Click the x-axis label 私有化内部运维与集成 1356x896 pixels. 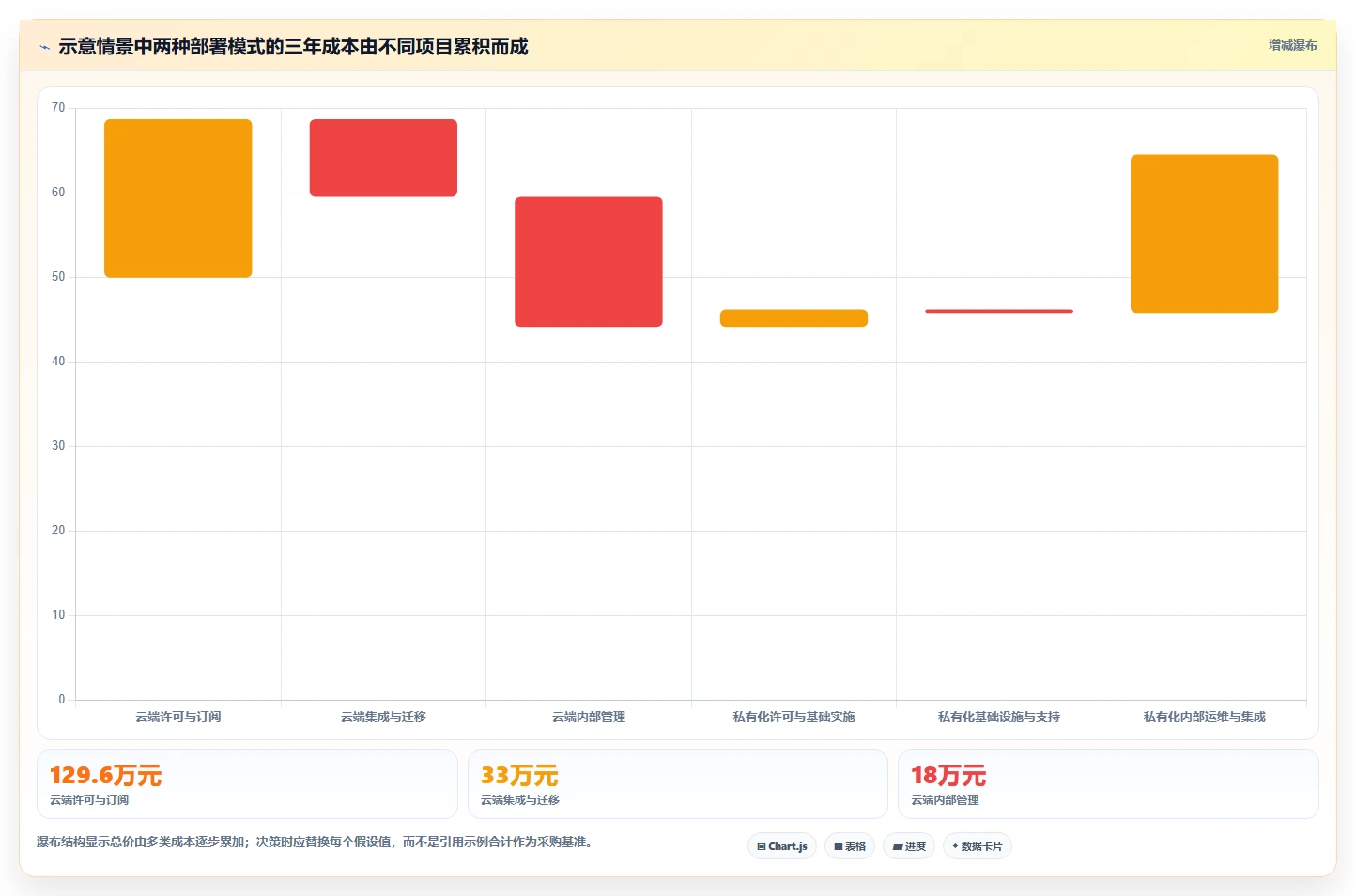click(x=1204, y=717)
